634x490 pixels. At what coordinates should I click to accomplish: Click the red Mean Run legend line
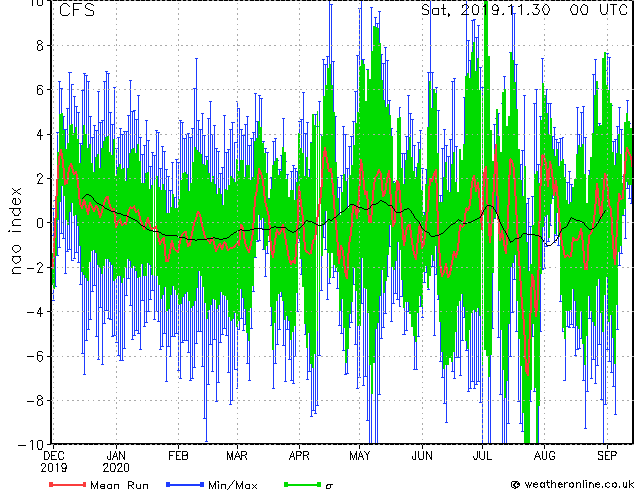(68, 484)
